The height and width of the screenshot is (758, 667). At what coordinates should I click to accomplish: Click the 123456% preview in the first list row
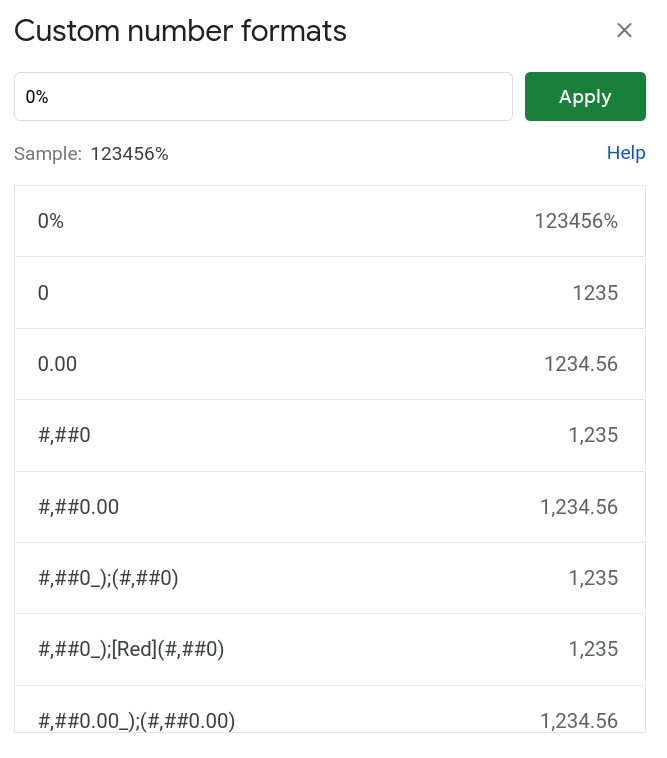pyautogui.click(x=576, y=221)
